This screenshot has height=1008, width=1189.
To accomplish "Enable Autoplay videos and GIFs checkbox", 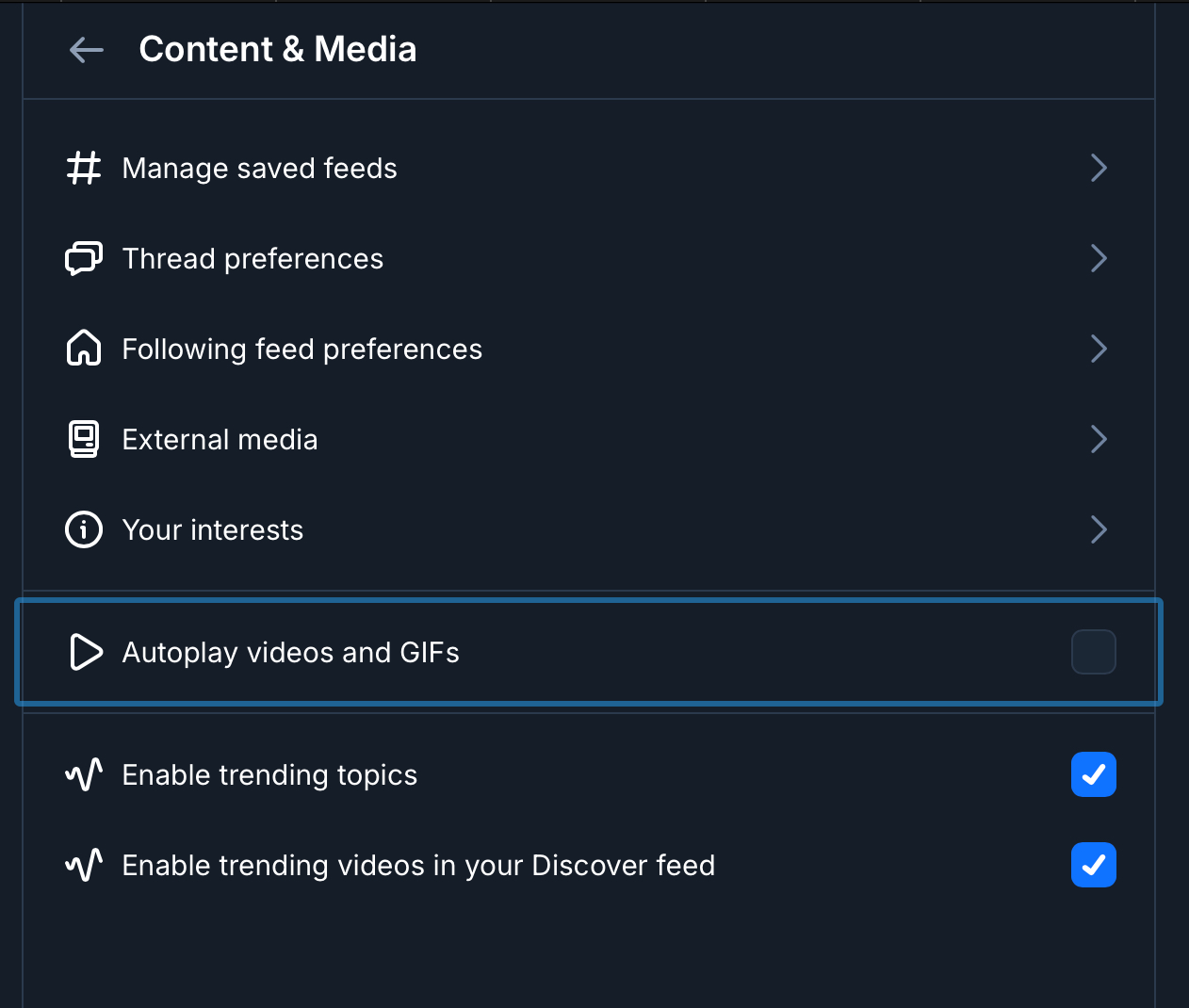I will point(1093,652).
